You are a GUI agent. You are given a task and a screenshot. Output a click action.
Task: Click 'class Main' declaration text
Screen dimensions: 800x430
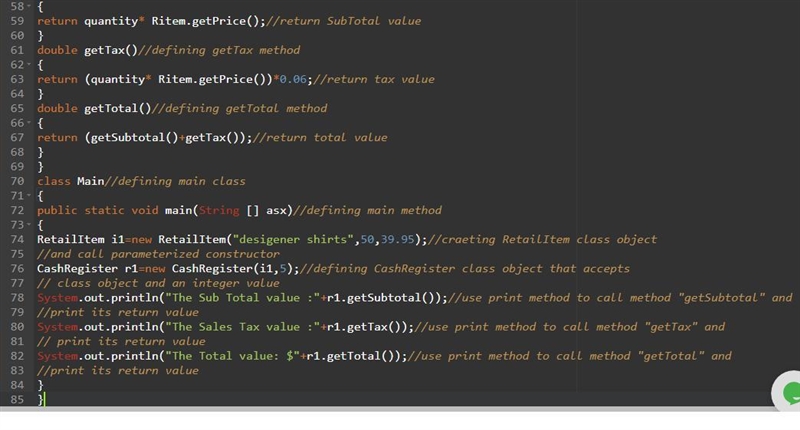[70, 182]
